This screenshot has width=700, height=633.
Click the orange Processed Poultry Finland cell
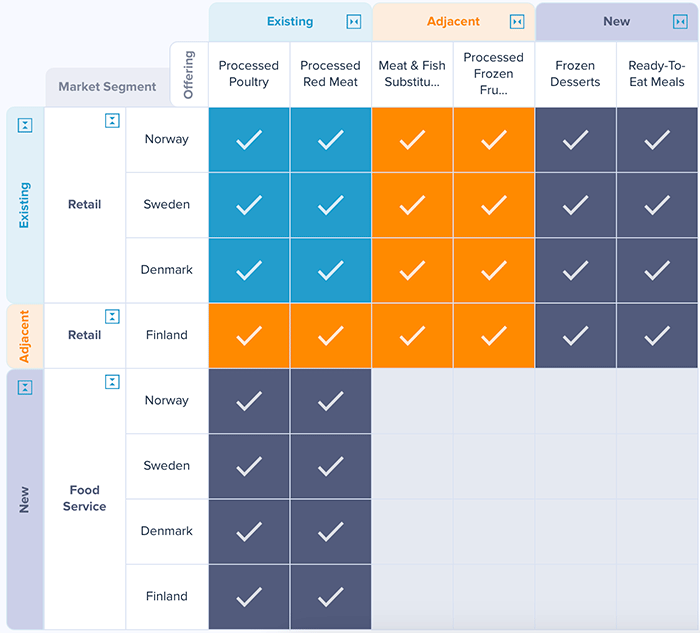tap(249, 336)
